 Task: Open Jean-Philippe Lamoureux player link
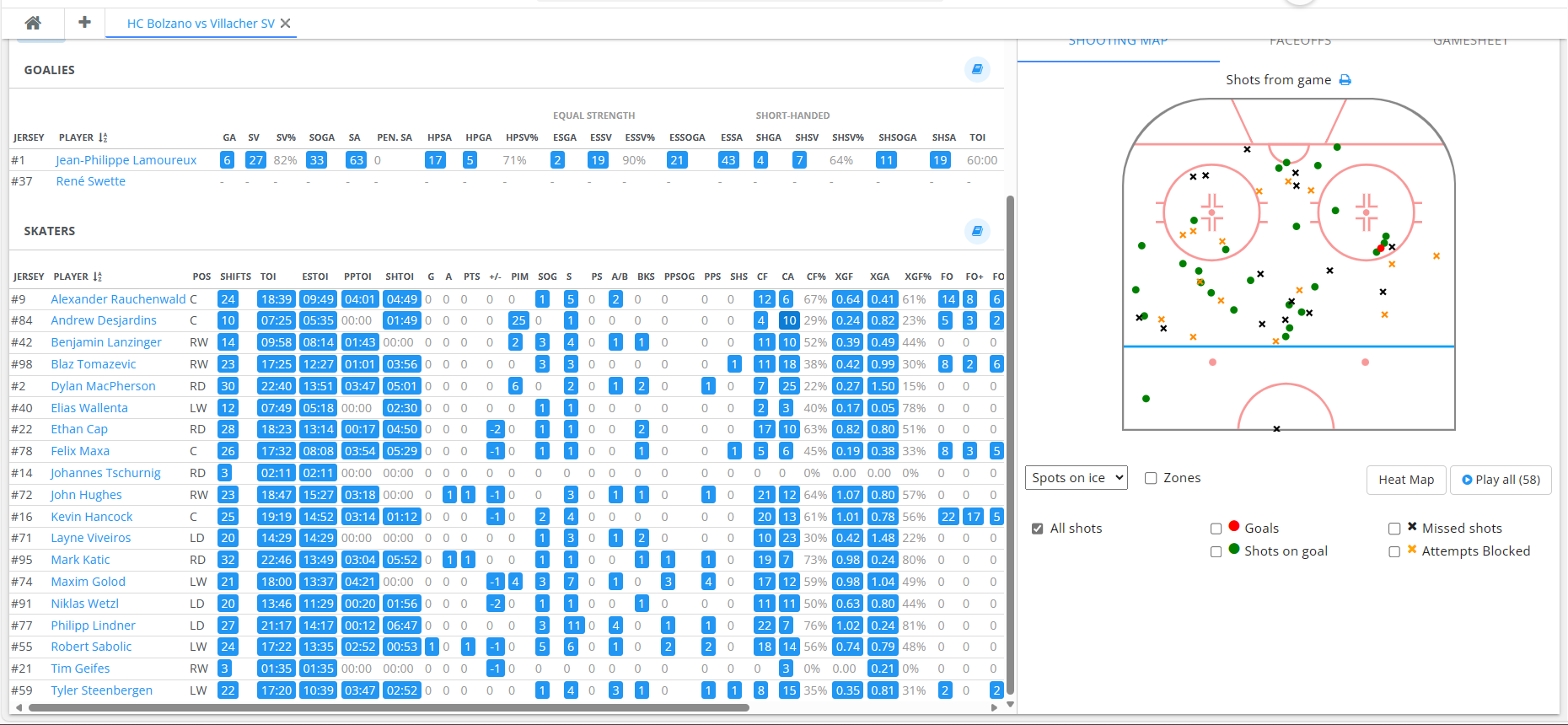(x=126, y=160)
